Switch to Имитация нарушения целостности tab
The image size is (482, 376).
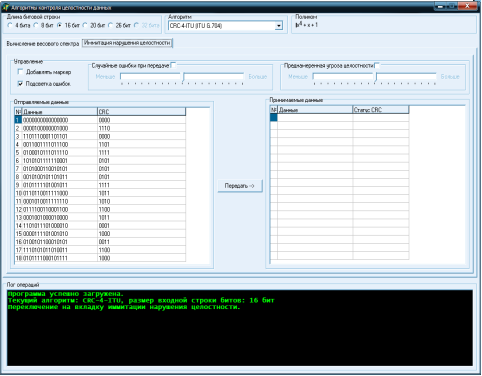(127, 43)
